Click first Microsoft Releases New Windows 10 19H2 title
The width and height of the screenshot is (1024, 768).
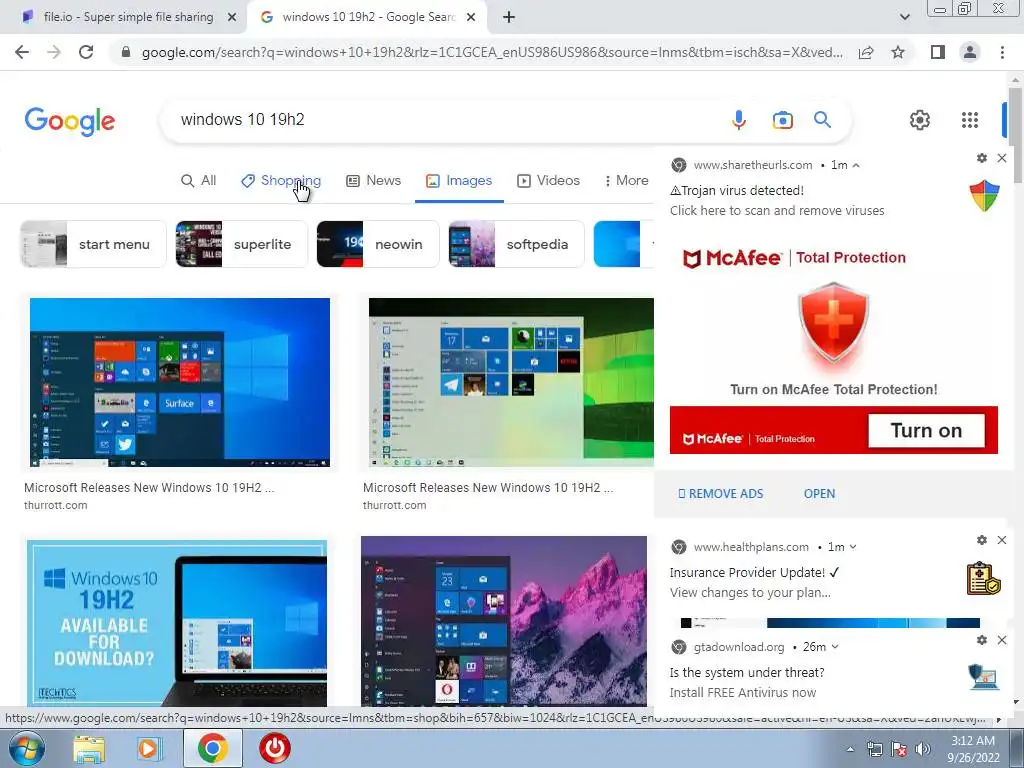click(x=149, y=488)
